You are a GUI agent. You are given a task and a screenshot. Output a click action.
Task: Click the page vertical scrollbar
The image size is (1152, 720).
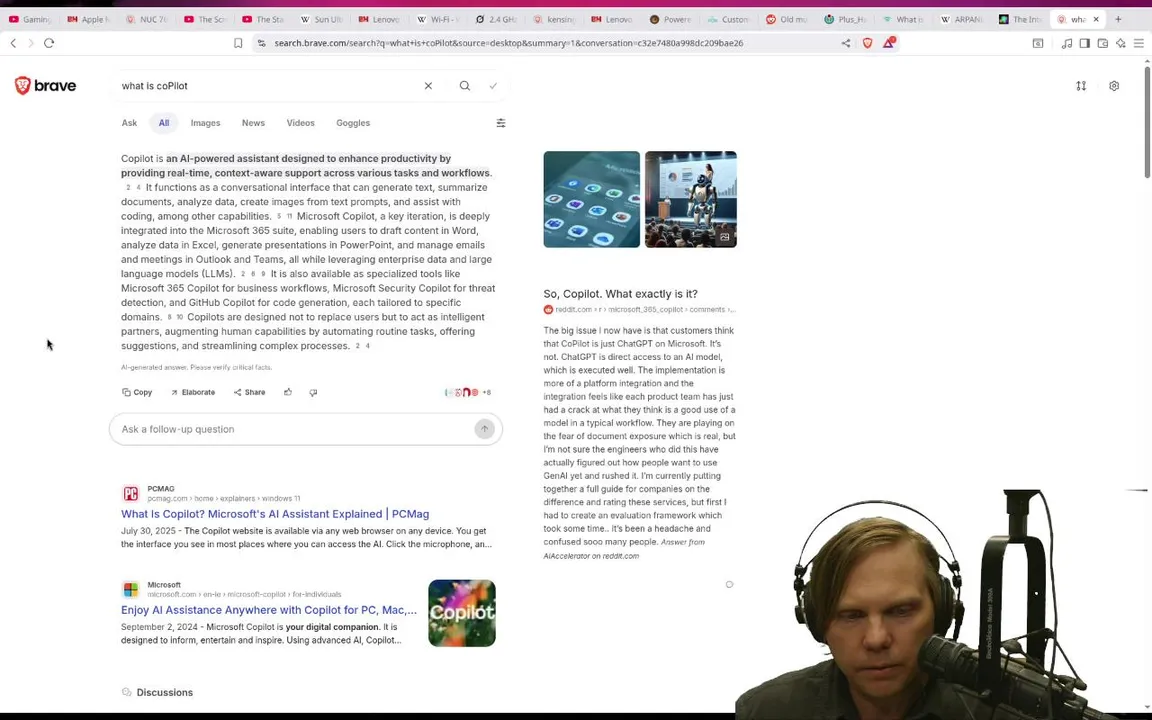click(x=1147, y=122)
